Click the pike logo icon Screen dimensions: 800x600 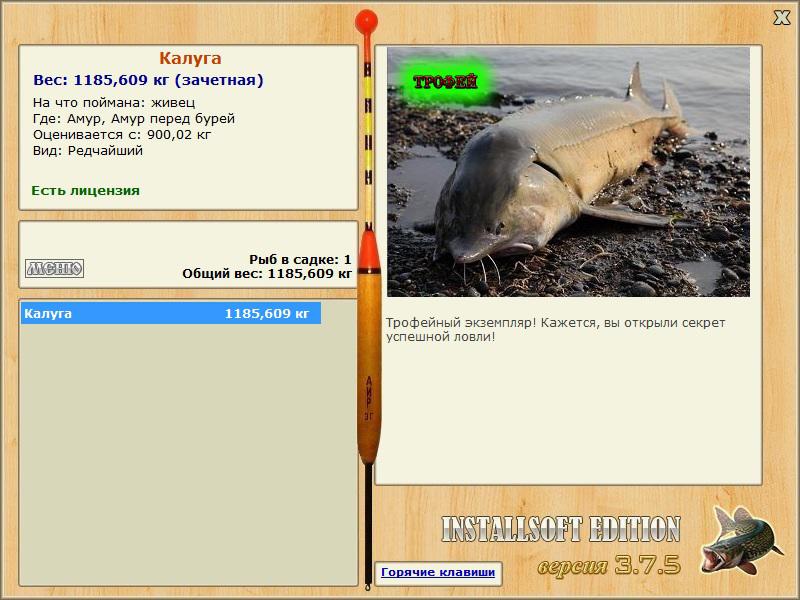tap(742, 539)
